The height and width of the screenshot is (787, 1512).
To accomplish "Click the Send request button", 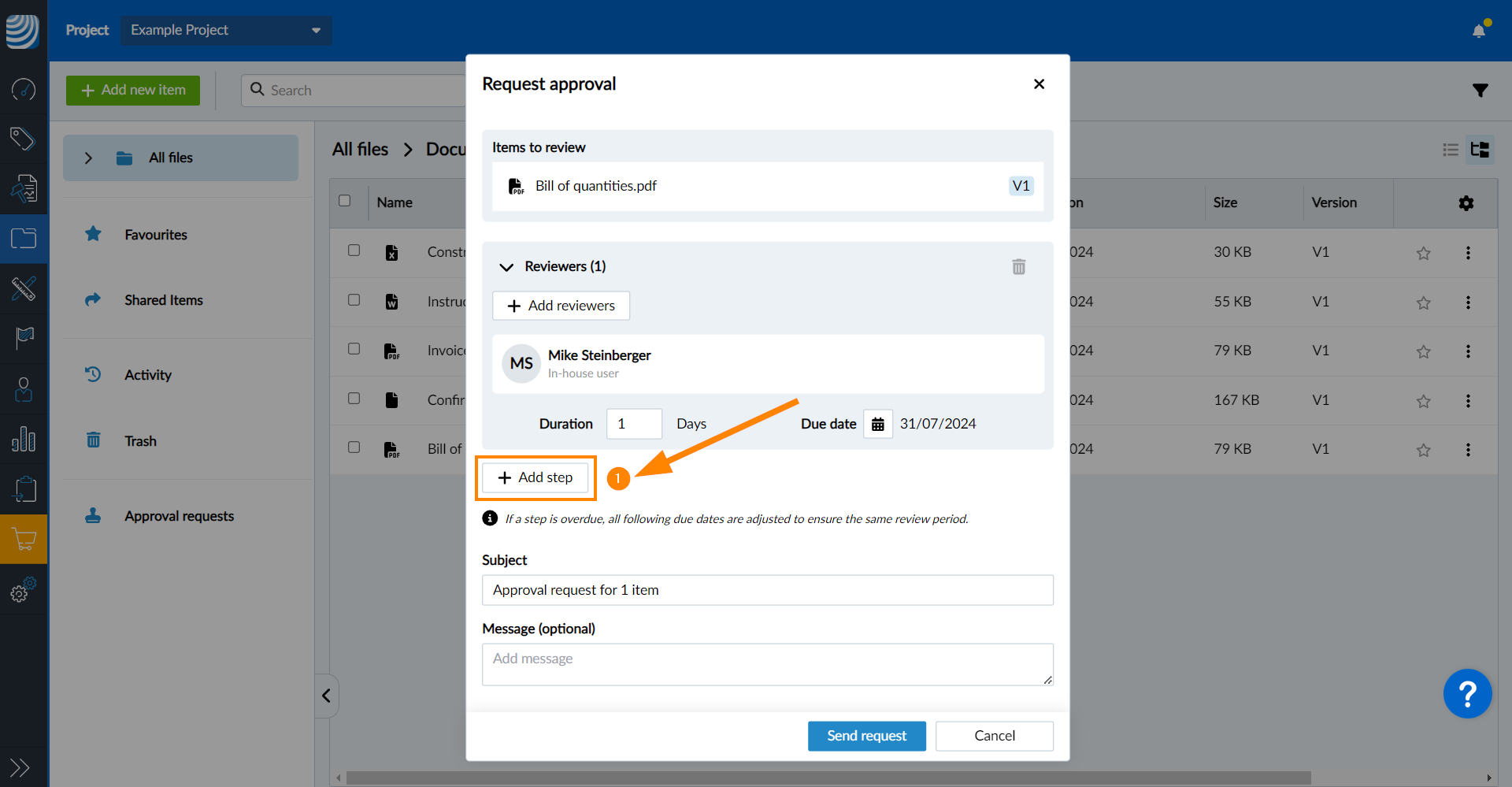I will pos(866,736).
